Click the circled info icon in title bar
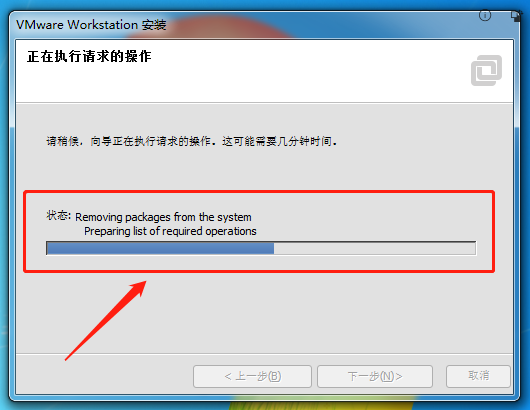This screenshot has height=410, width=530. (485, 16)
